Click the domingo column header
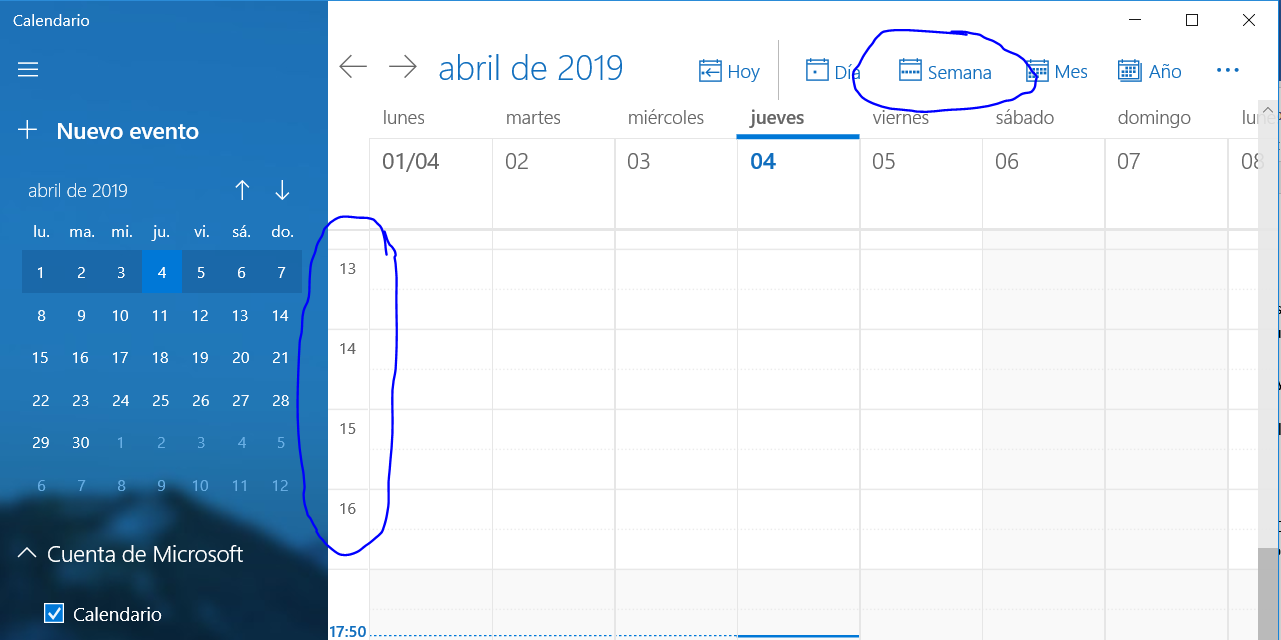The image size is (1281, 640). (x=1154, y=118)
